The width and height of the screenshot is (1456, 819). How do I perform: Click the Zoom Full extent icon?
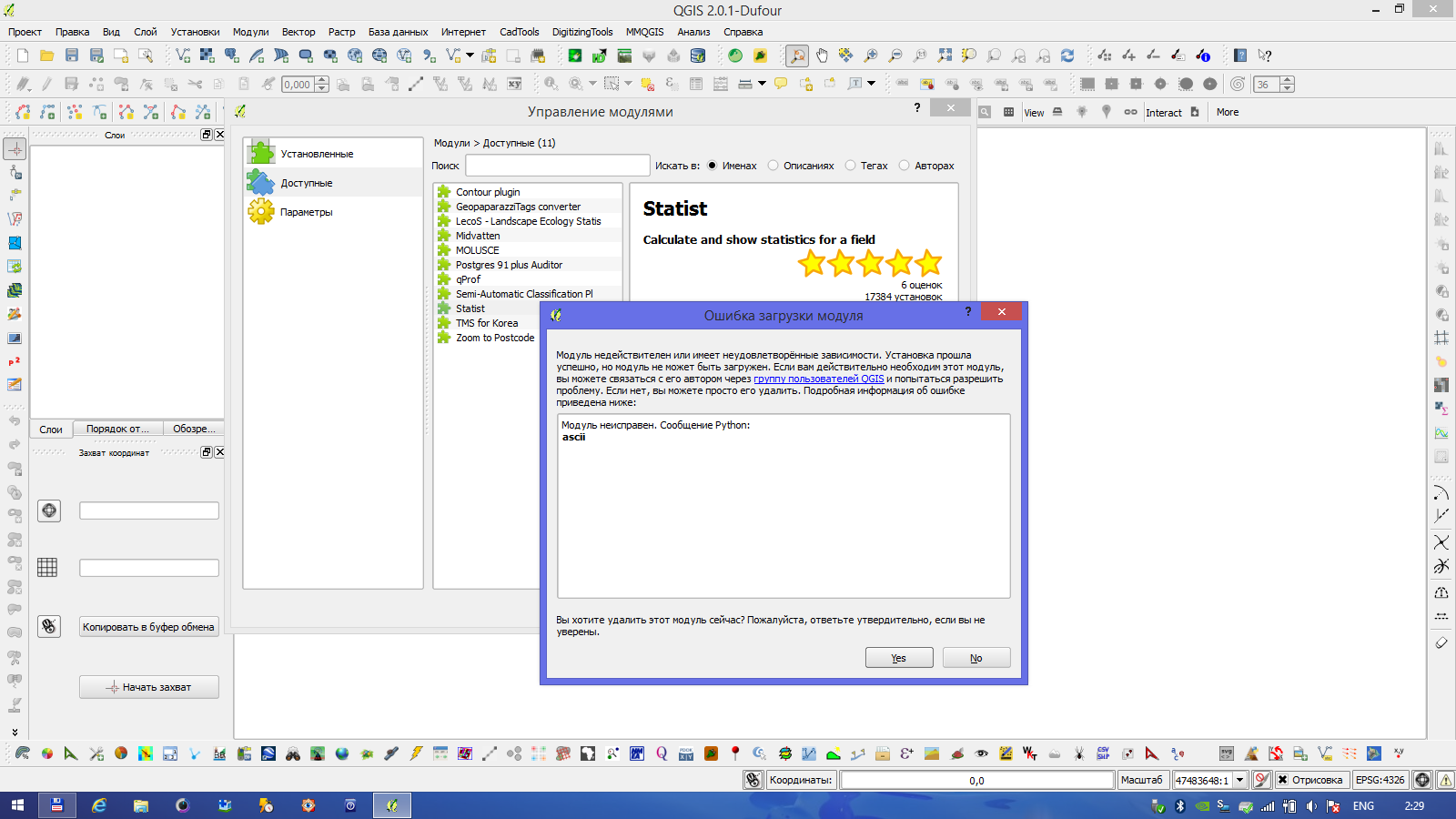click(945, 56)
